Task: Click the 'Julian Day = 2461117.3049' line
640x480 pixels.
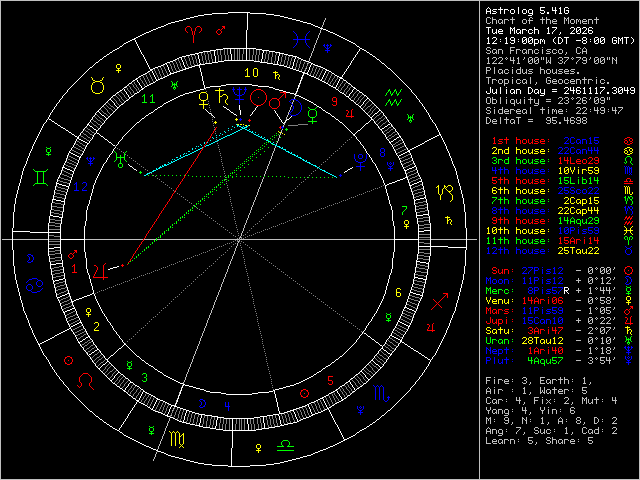Action: (560, 91)
